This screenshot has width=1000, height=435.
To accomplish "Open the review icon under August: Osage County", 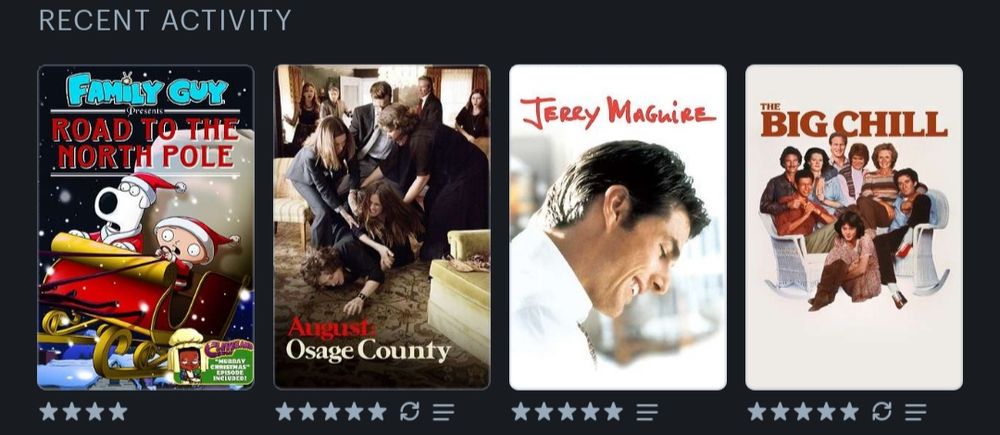I will point(443,412).
